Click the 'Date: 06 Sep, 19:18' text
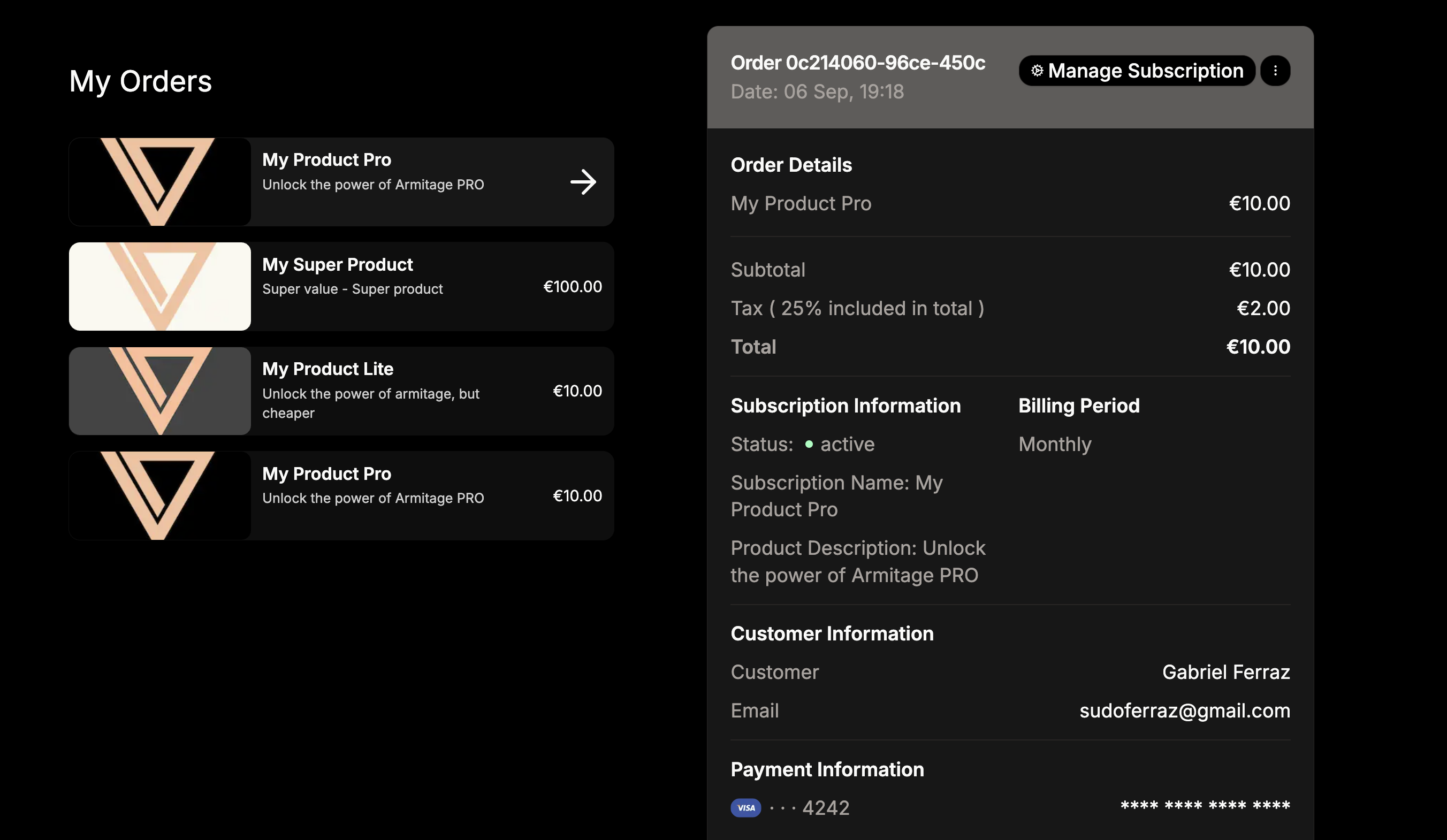 click(817, 91)
